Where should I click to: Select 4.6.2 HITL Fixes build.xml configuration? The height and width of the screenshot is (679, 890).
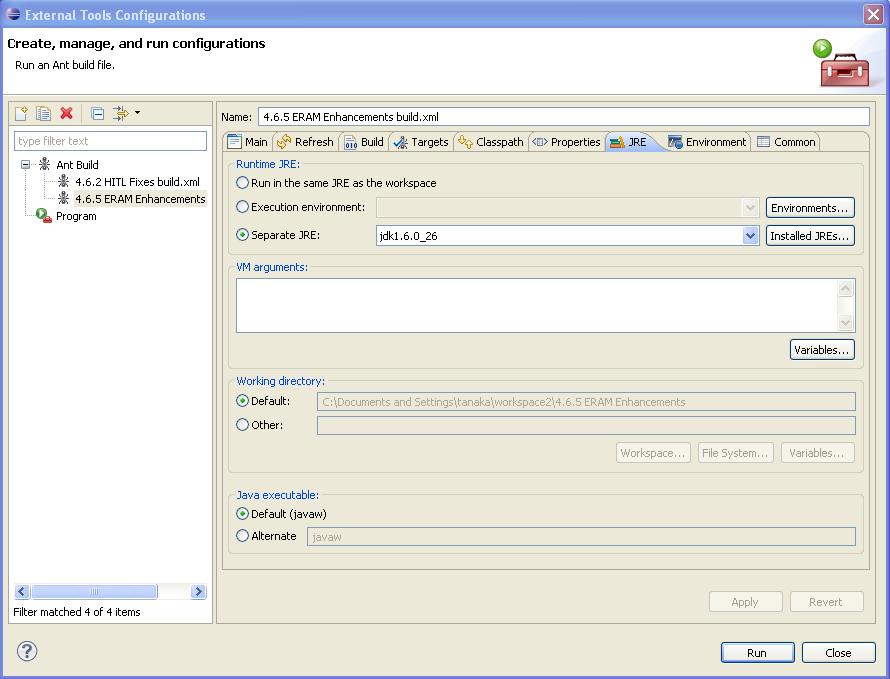click(137, 182)
